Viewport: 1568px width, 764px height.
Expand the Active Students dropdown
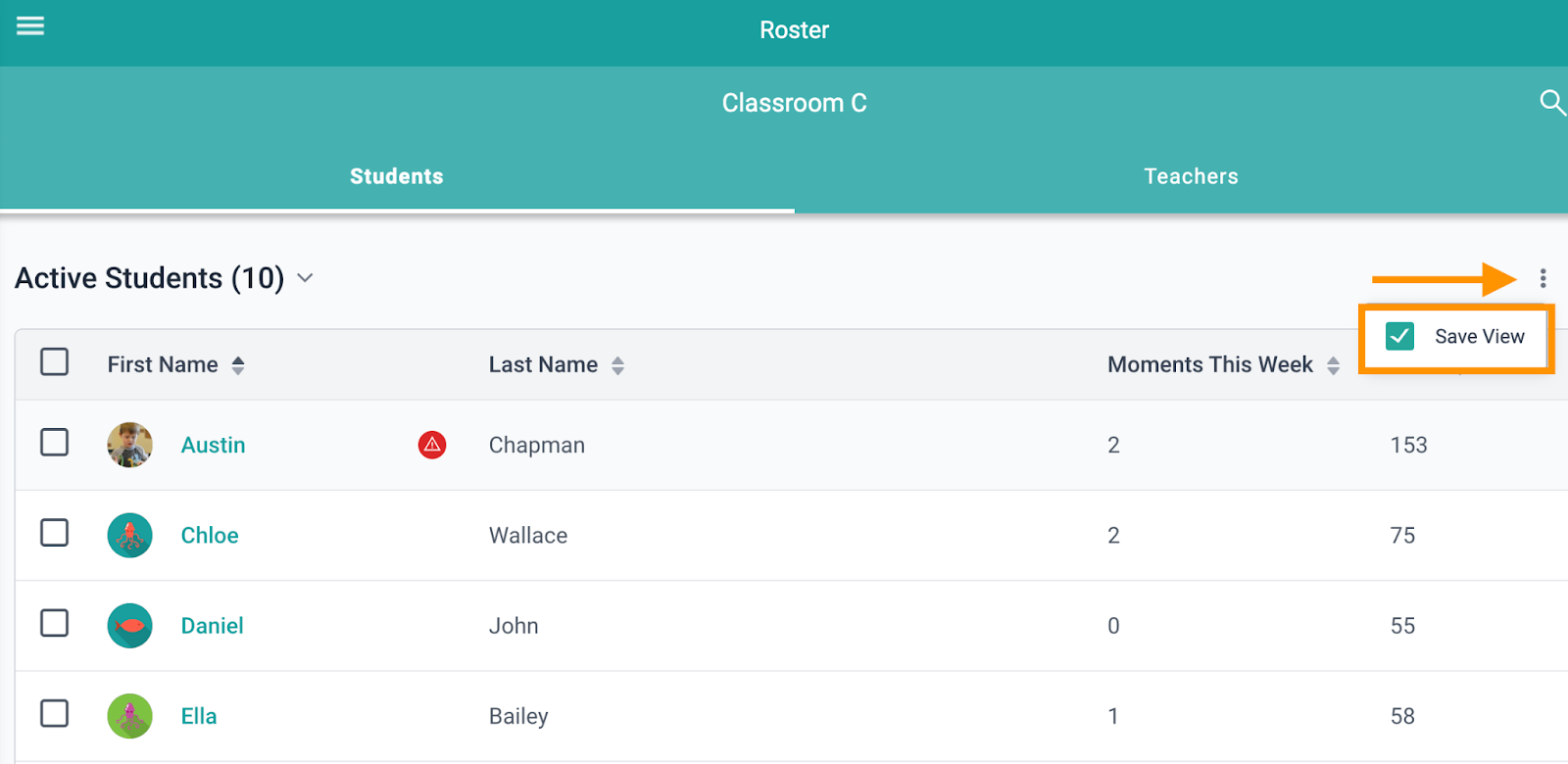click(x=305, y=278)
